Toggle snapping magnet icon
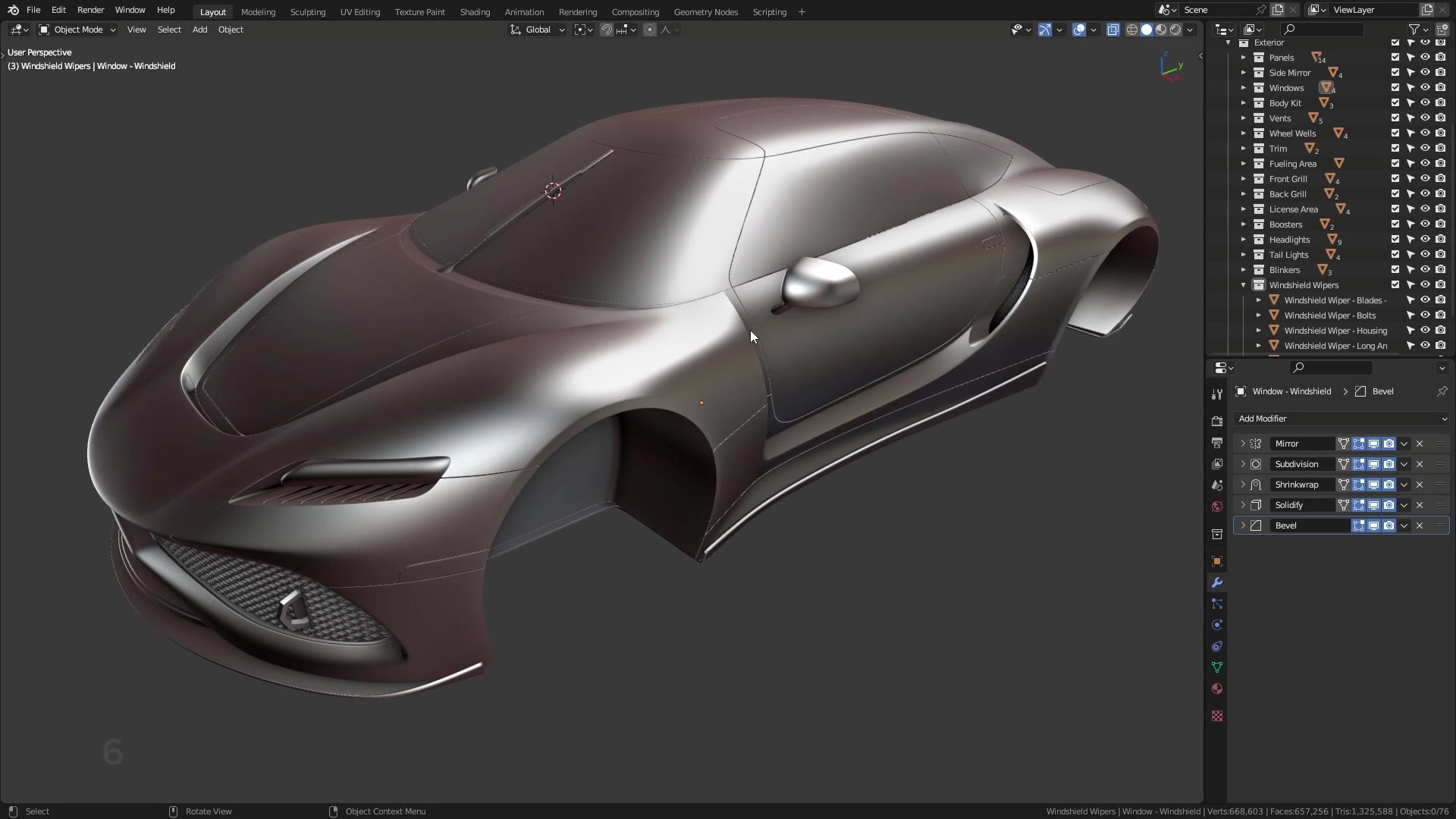 click(607, 30)
